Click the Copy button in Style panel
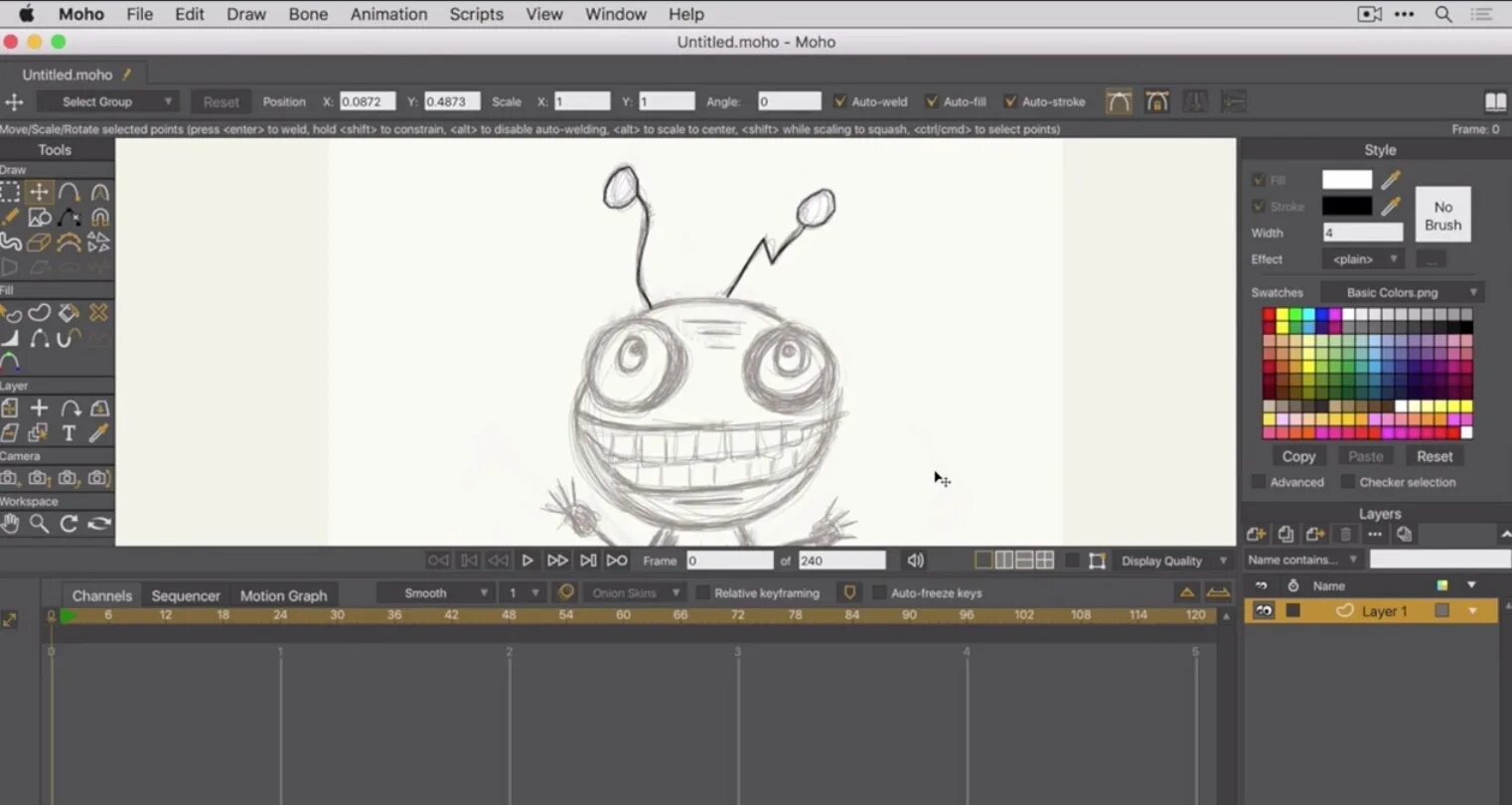The image size is (1512, 805). (1297, 456)
